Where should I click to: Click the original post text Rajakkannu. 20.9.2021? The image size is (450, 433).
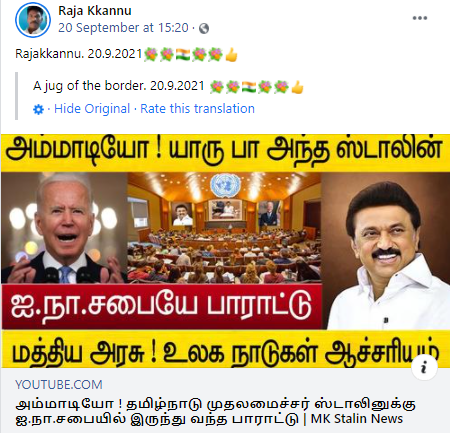pos(79,54)
